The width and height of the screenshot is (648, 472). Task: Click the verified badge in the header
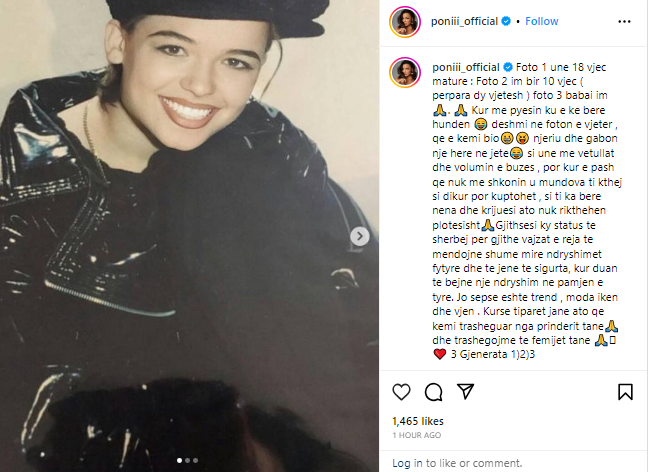point(506,21)
